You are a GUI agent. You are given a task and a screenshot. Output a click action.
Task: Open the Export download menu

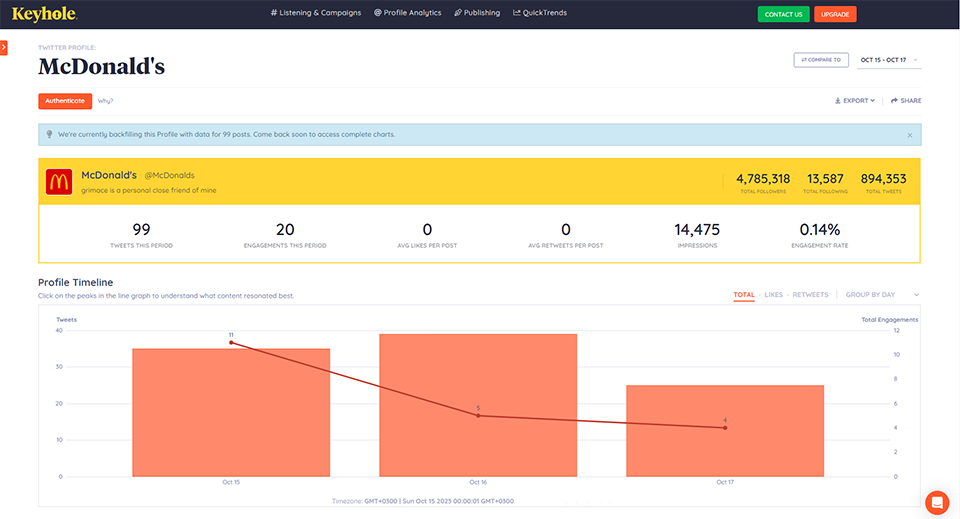(855, 100)
